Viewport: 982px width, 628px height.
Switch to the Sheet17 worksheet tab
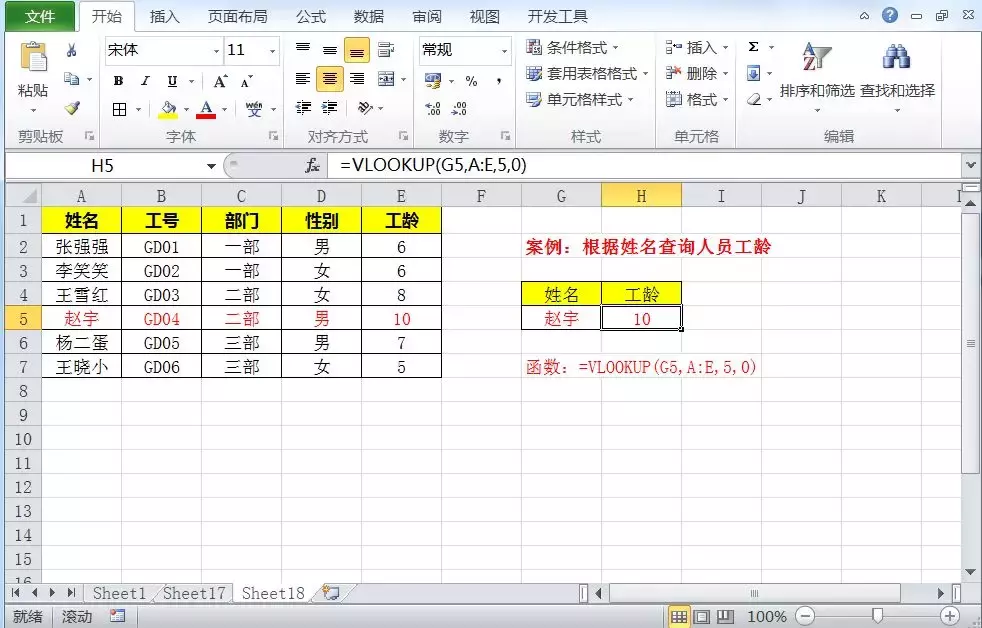tap(194, 593)
